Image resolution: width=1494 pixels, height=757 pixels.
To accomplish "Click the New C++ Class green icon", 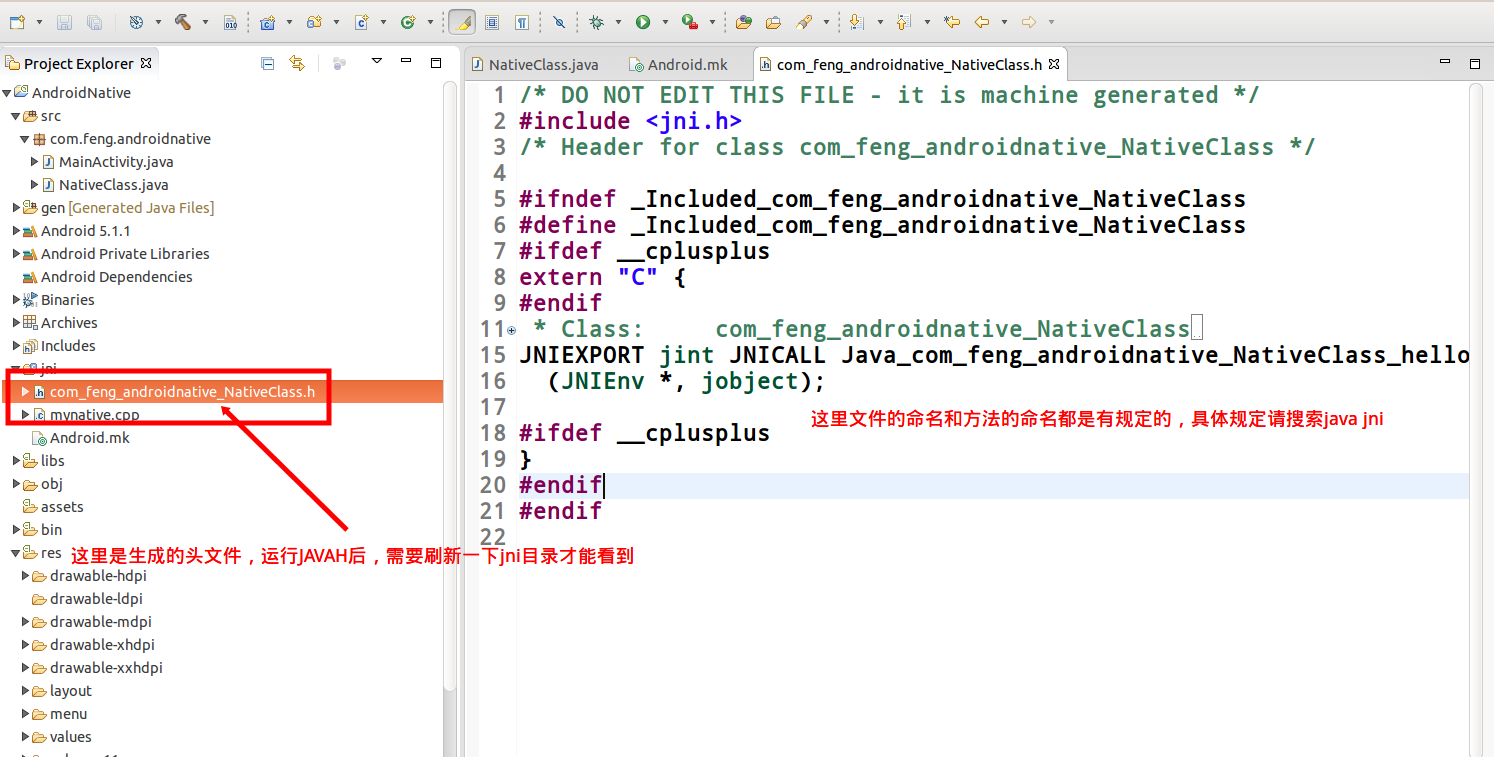I will coord(408,21).
